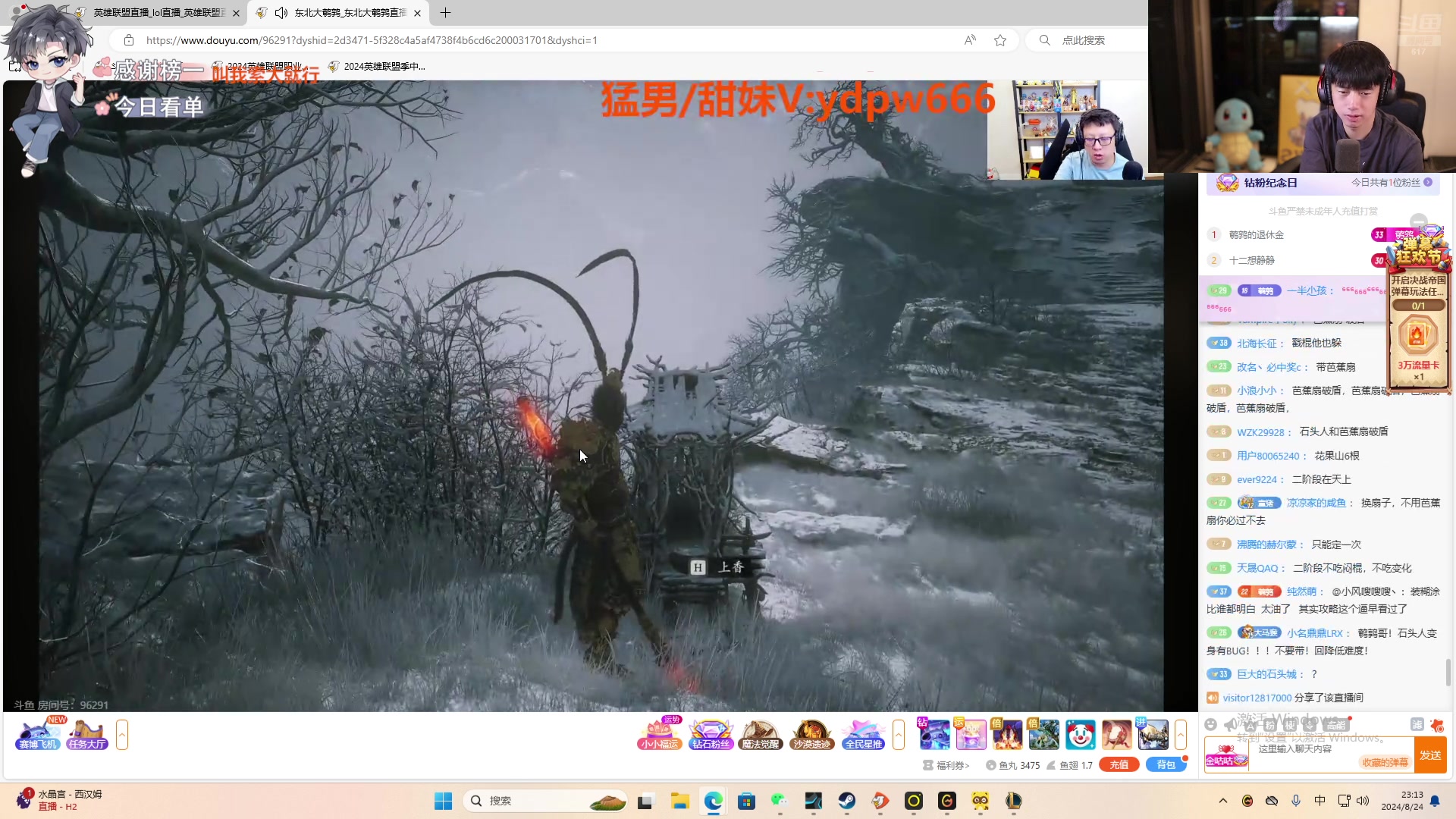The image size is (1456, 819).
Task: Open League of Legends client in taskbar
Action: tap(1013, 801)
